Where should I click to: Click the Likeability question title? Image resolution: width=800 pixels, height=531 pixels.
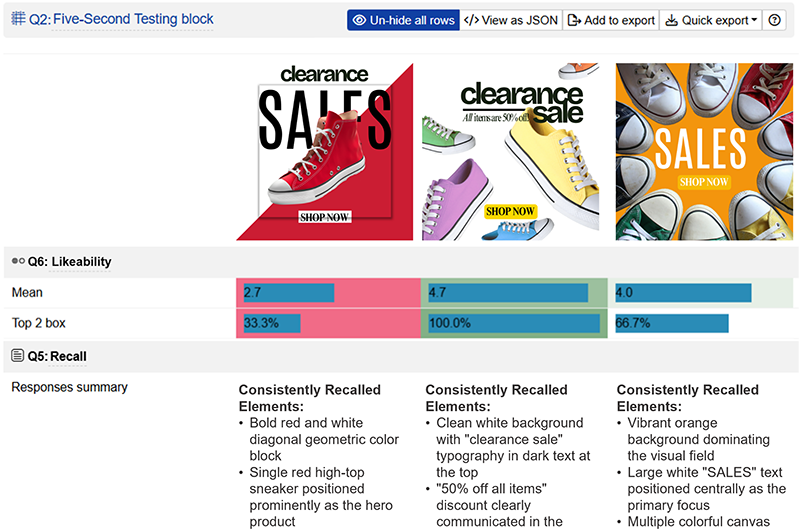point(81,262)
